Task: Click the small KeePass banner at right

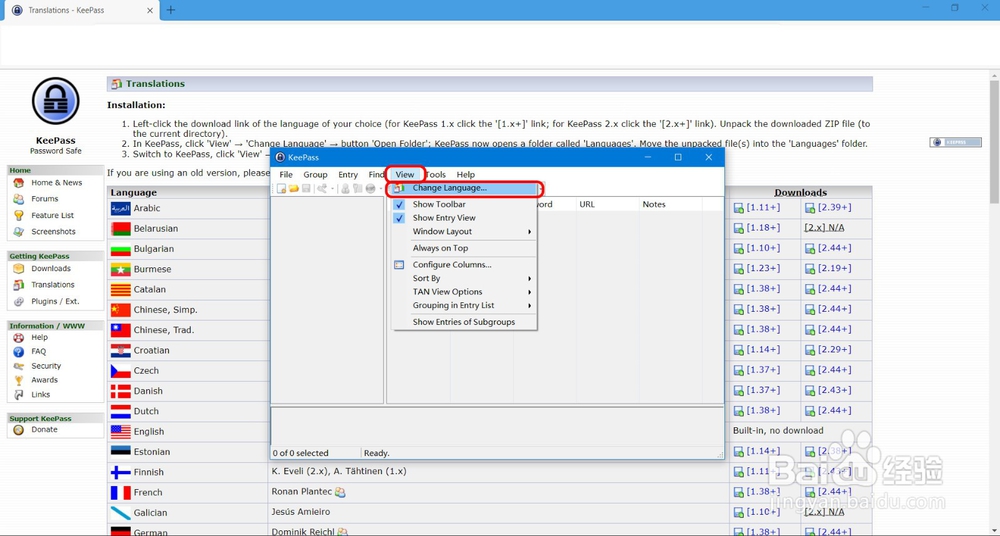Action: coord(955,142)
